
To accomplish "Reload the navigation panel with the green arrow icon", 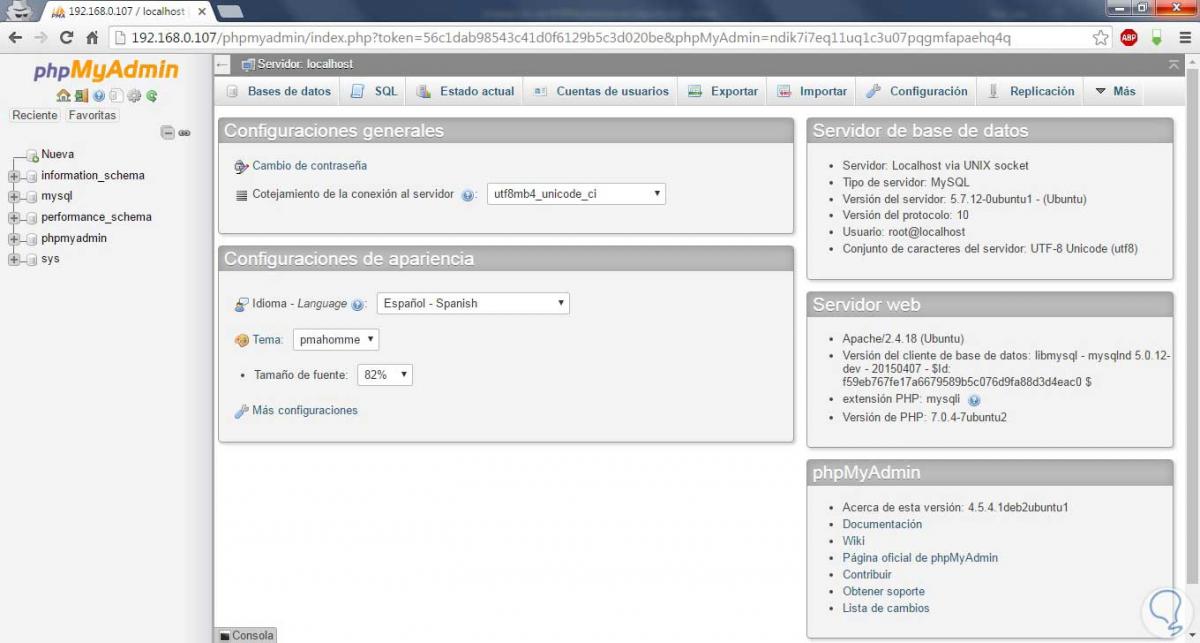I will (x=150, y=96).
